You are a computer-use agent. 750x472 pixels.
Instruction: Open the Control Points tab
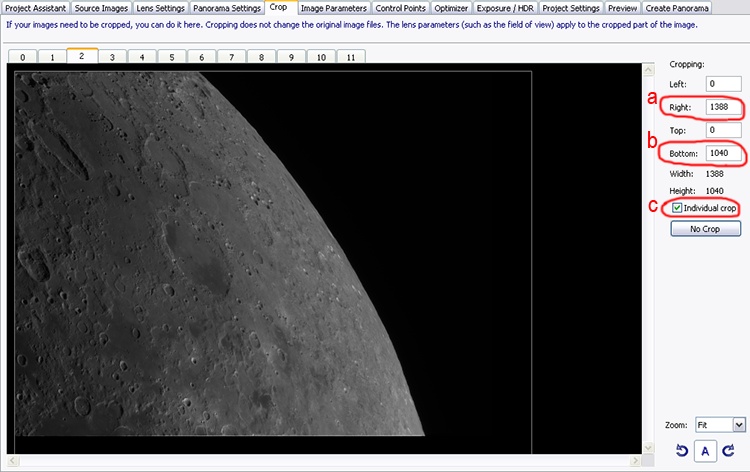click(402, 8)
